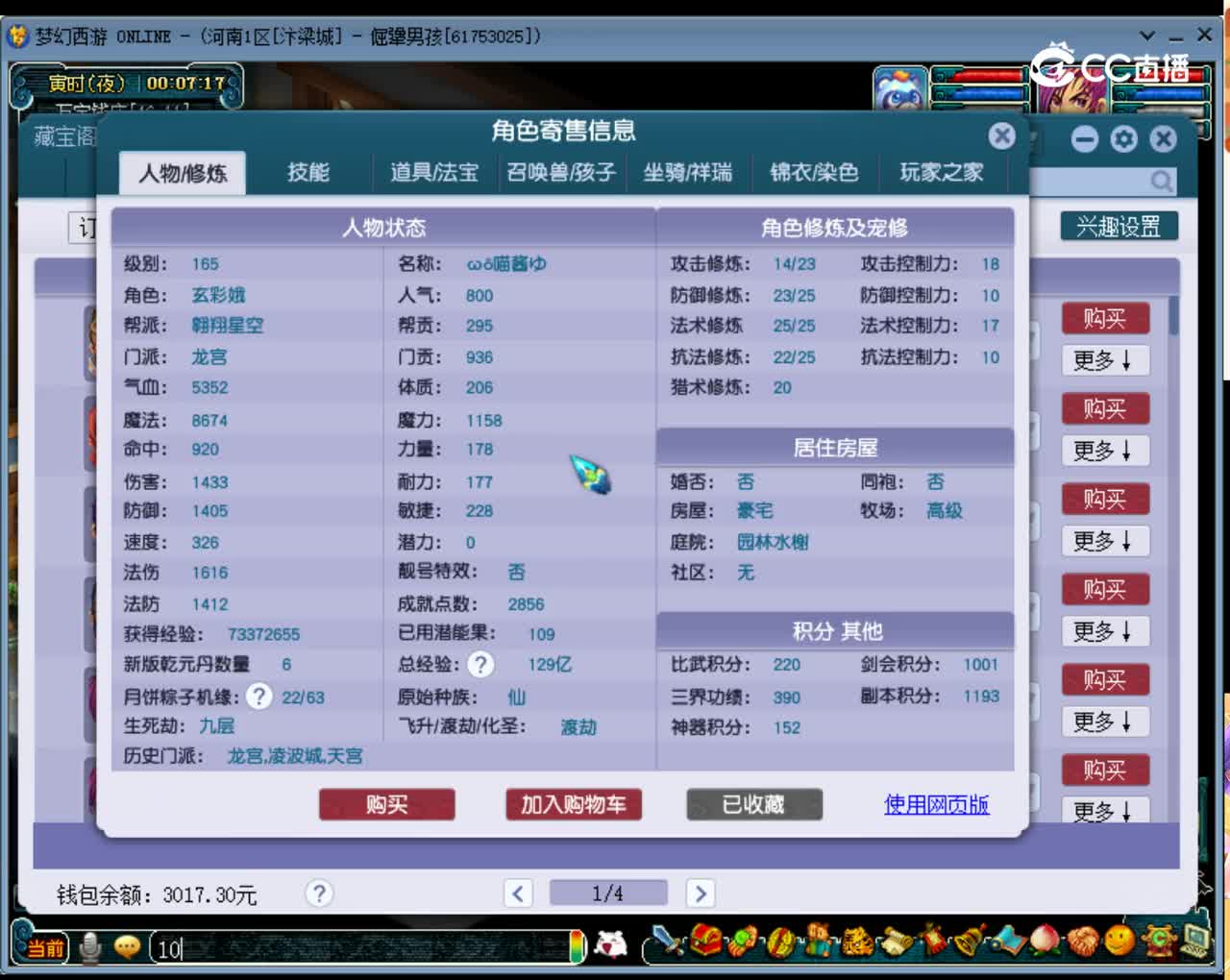Viewport: 1230px width, 980px height.
Task: Click the listing scrollbar thumb on the right
Action: point(1173,315)
